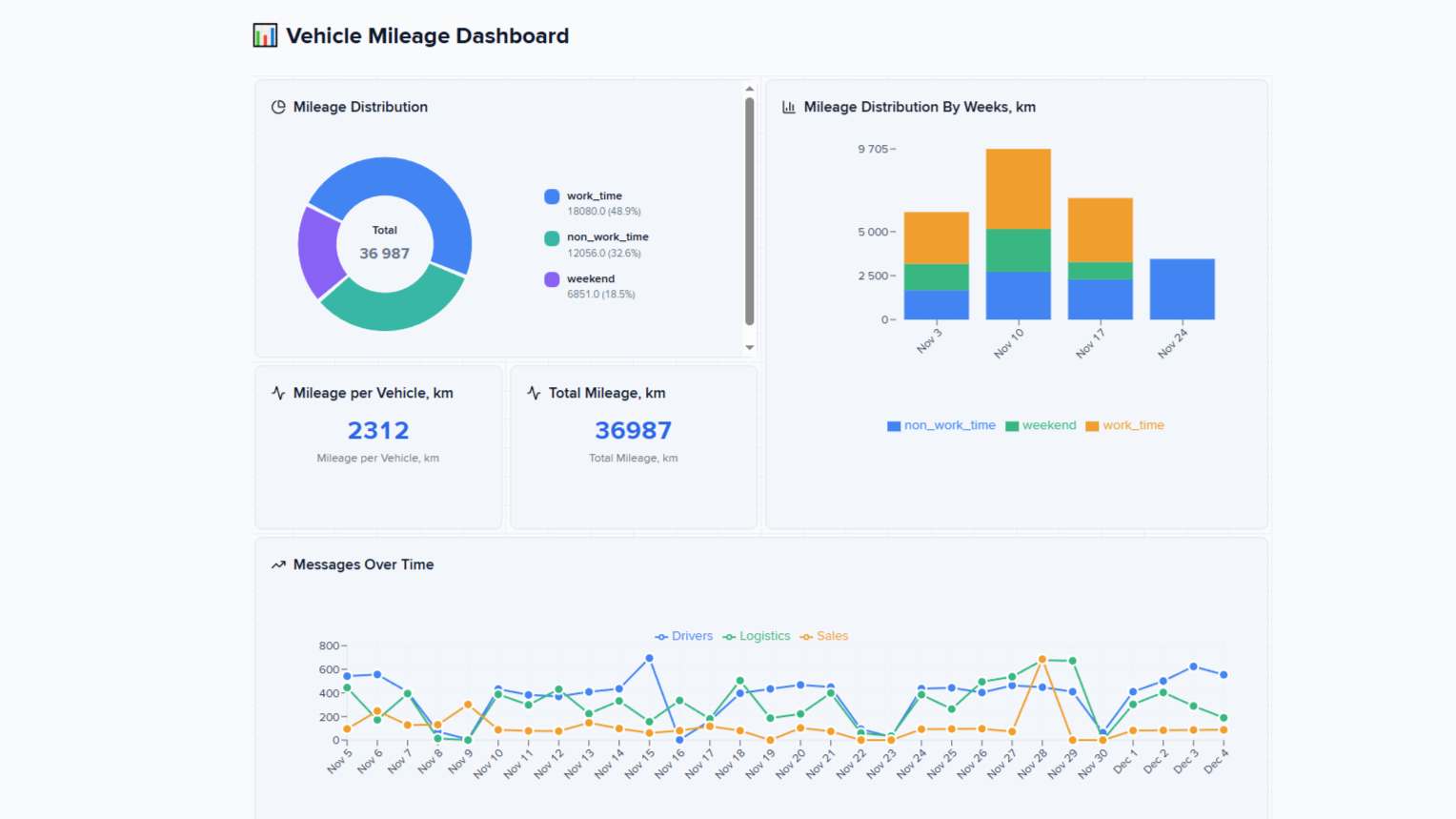This screenshot has height=819, width=1456.
Task: Click the dashboard logo next to Vehicle Mileage Dashboard
Action: [x=264, y=34]
